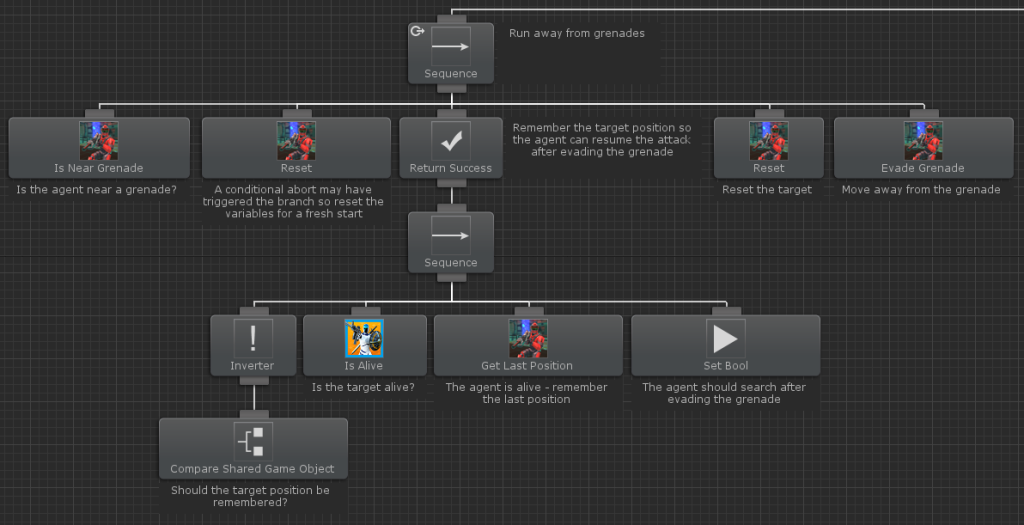Click the Reset node icon with abort description
This screenshot has width=1024, height=525.
296,140
